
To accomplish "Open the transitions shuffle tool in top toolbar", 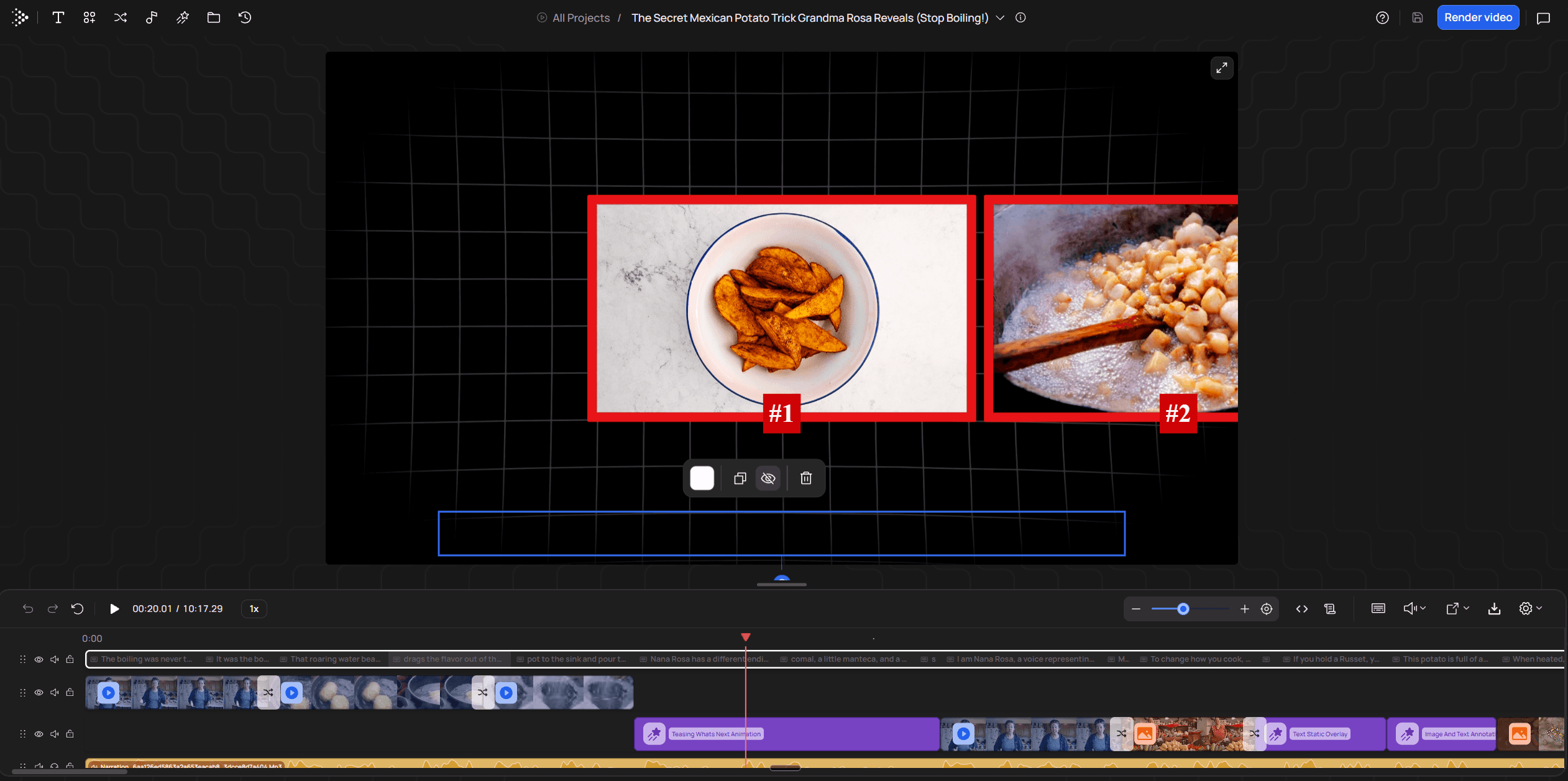I will 121,17.
